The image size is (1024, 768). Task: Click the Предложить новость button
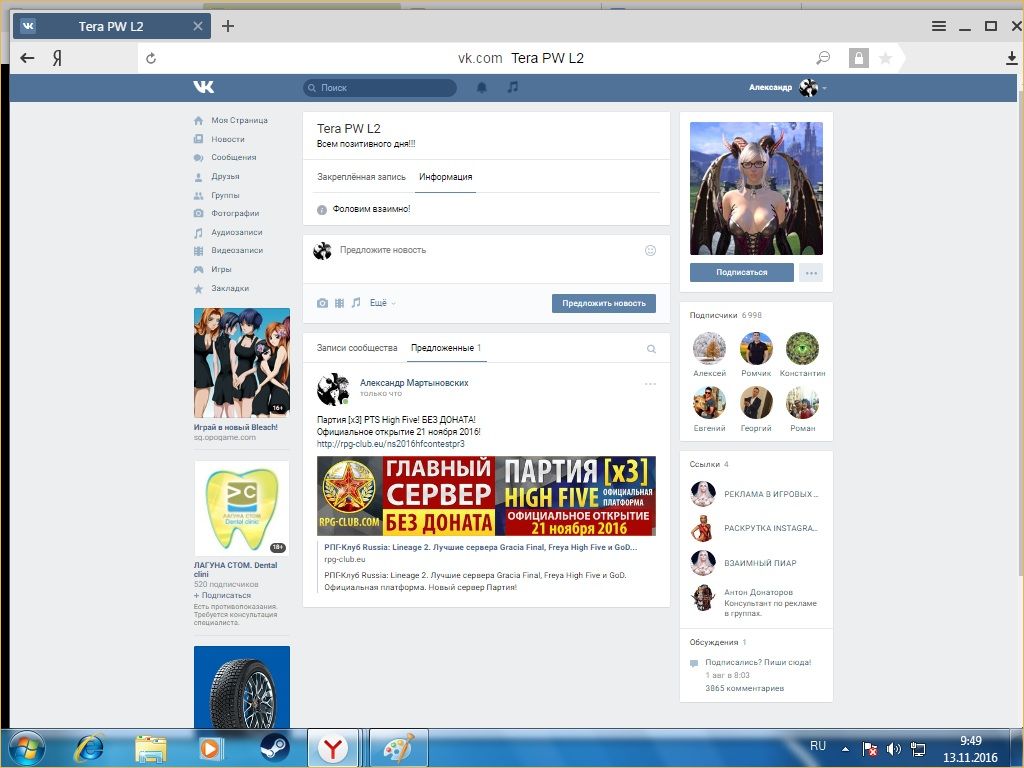pyautogui.click(x=603, y=303)
